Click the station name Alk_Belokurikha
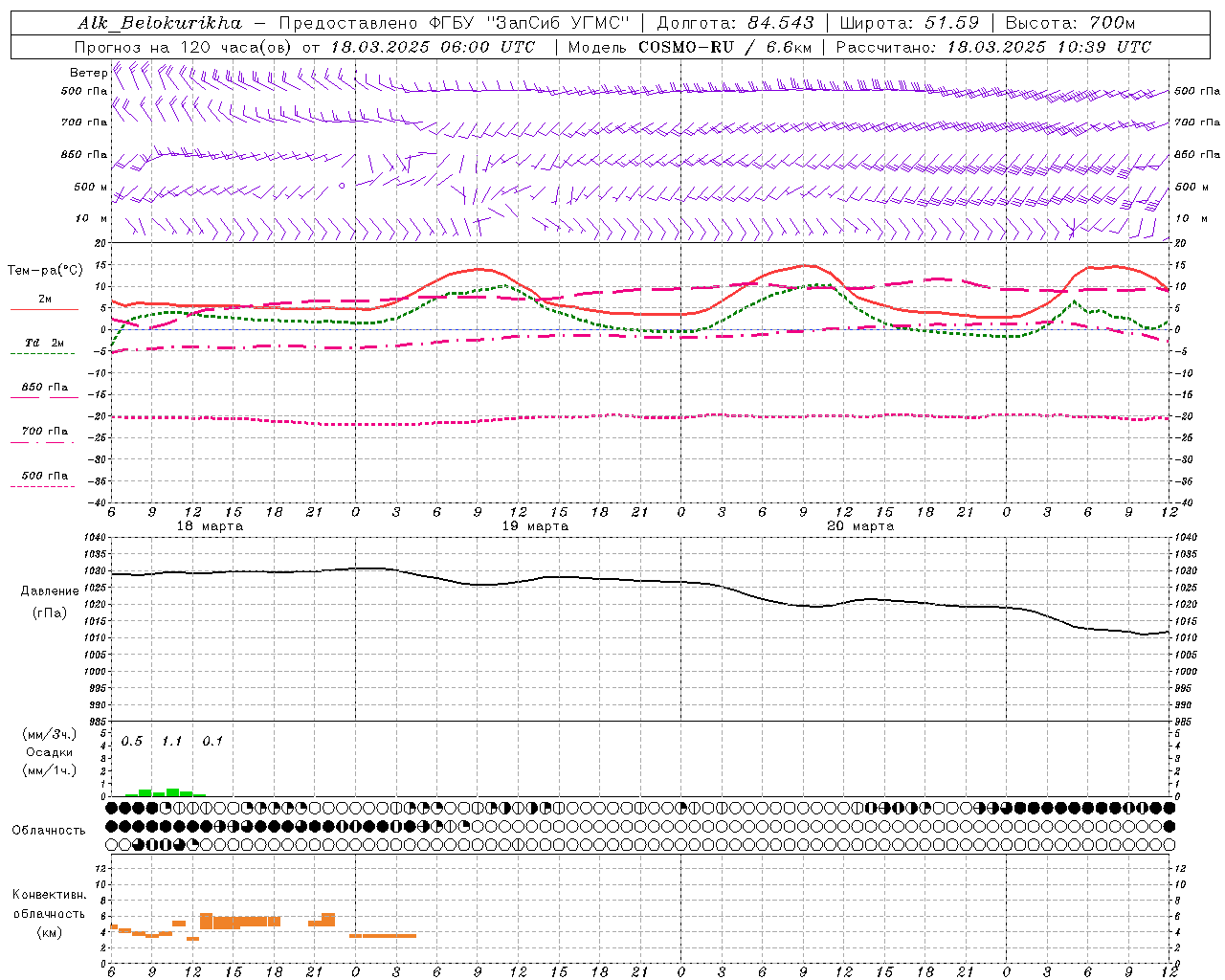Screen dimensions: 1225x980 pyautogui.click(x=160, y=23)
